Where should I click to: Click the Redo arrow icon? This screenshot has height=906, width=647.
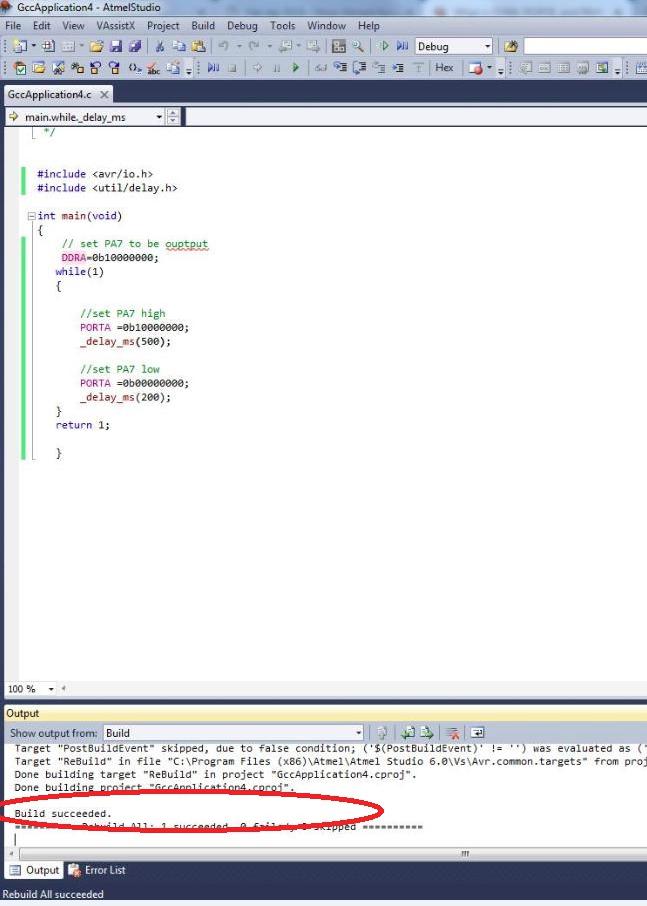coord(254,46)
